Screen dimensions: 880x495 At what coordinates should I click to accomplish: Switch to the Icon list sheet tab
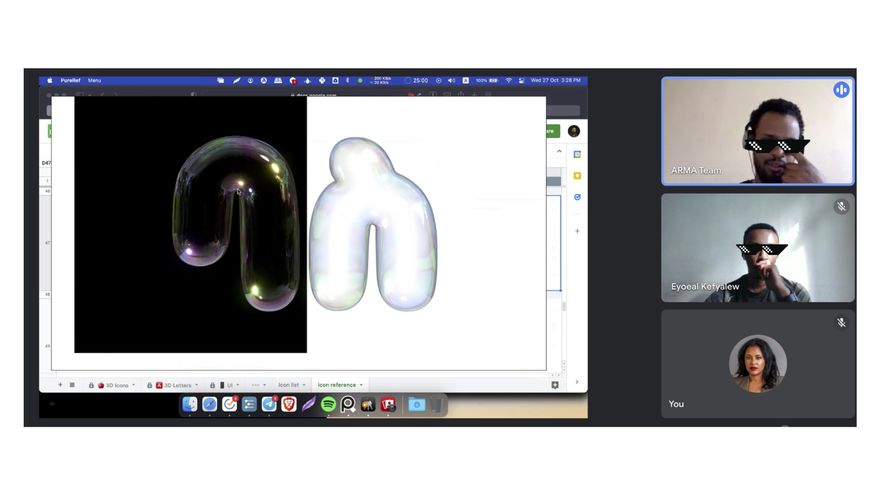pos(289,385)
